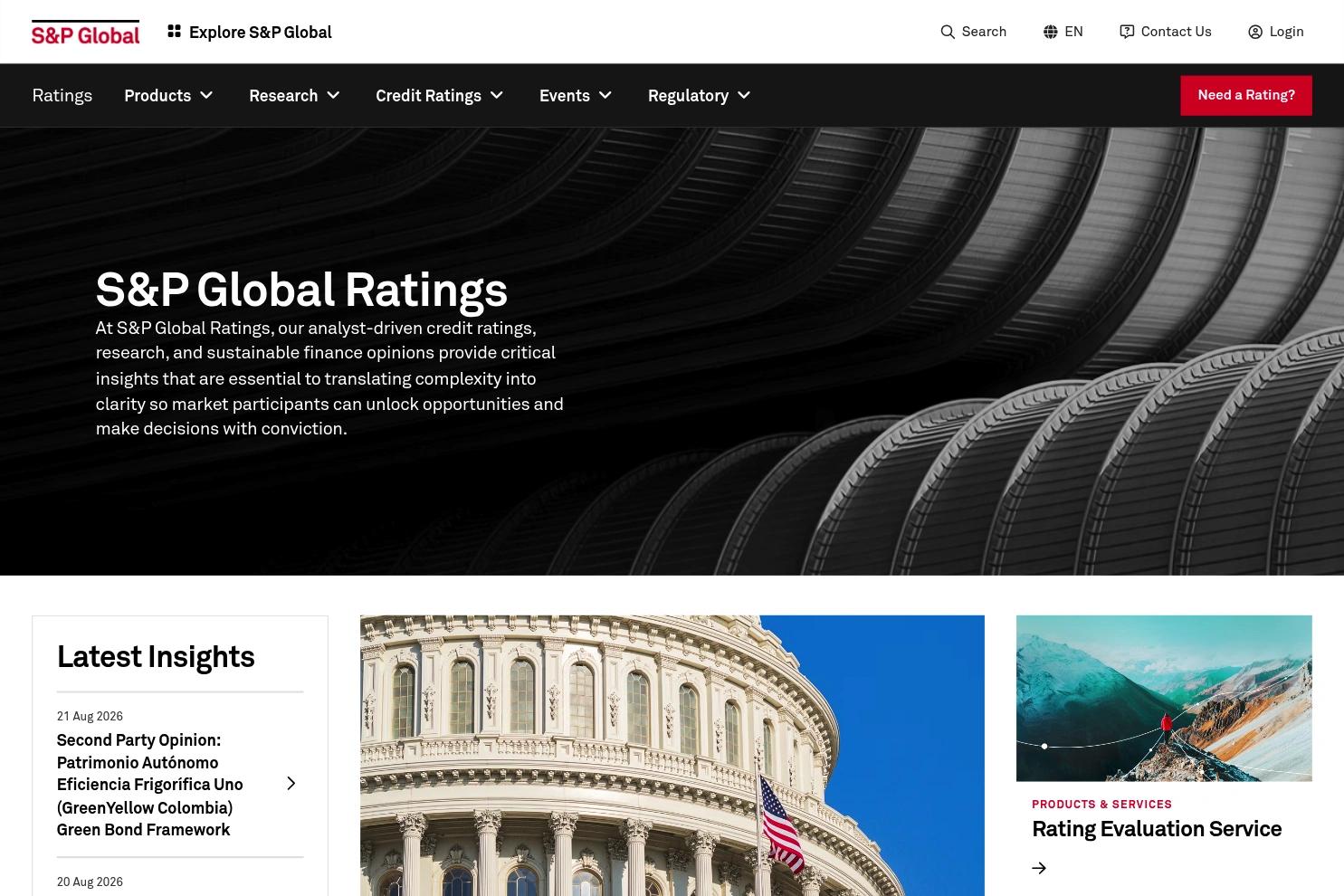Expand the Products dropdown chevron

point(206,95)
